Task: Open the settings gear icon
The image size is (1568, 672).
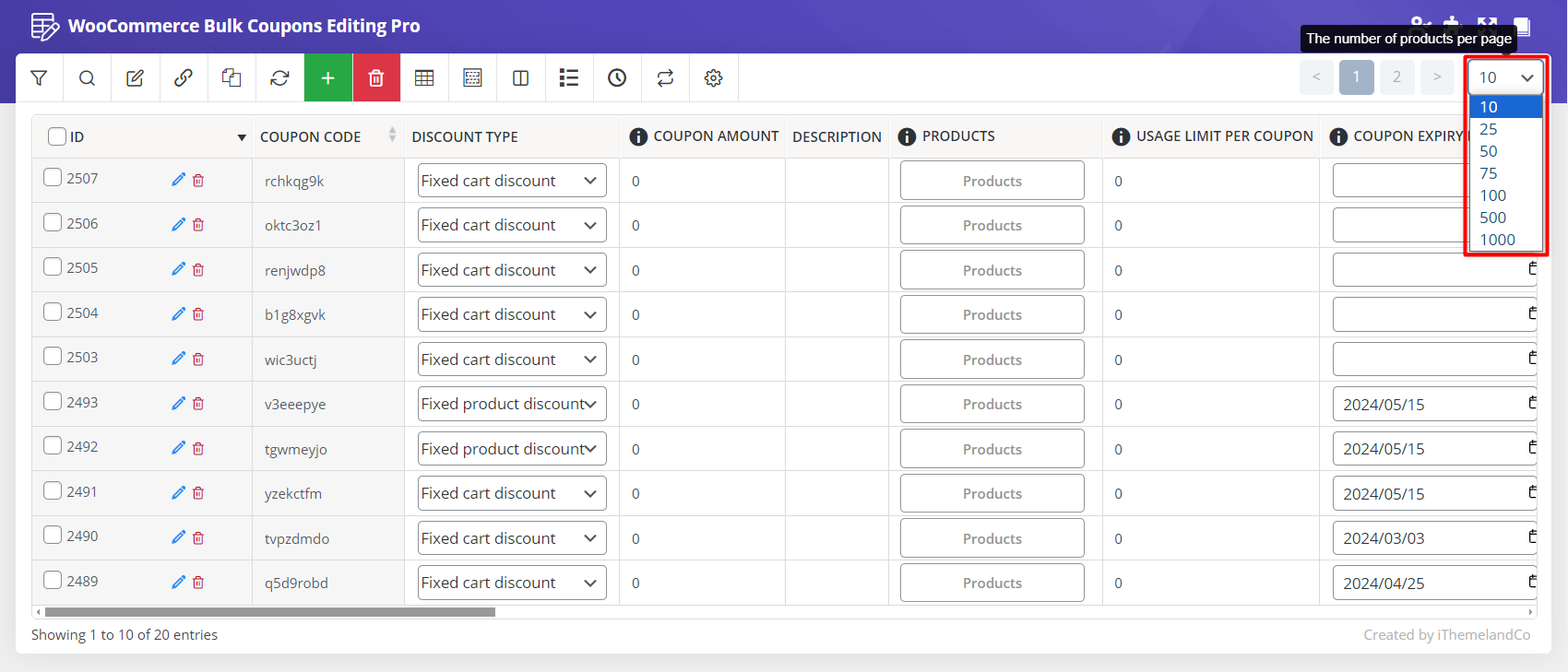Action: pyautogui.click(x=713, y=78)
